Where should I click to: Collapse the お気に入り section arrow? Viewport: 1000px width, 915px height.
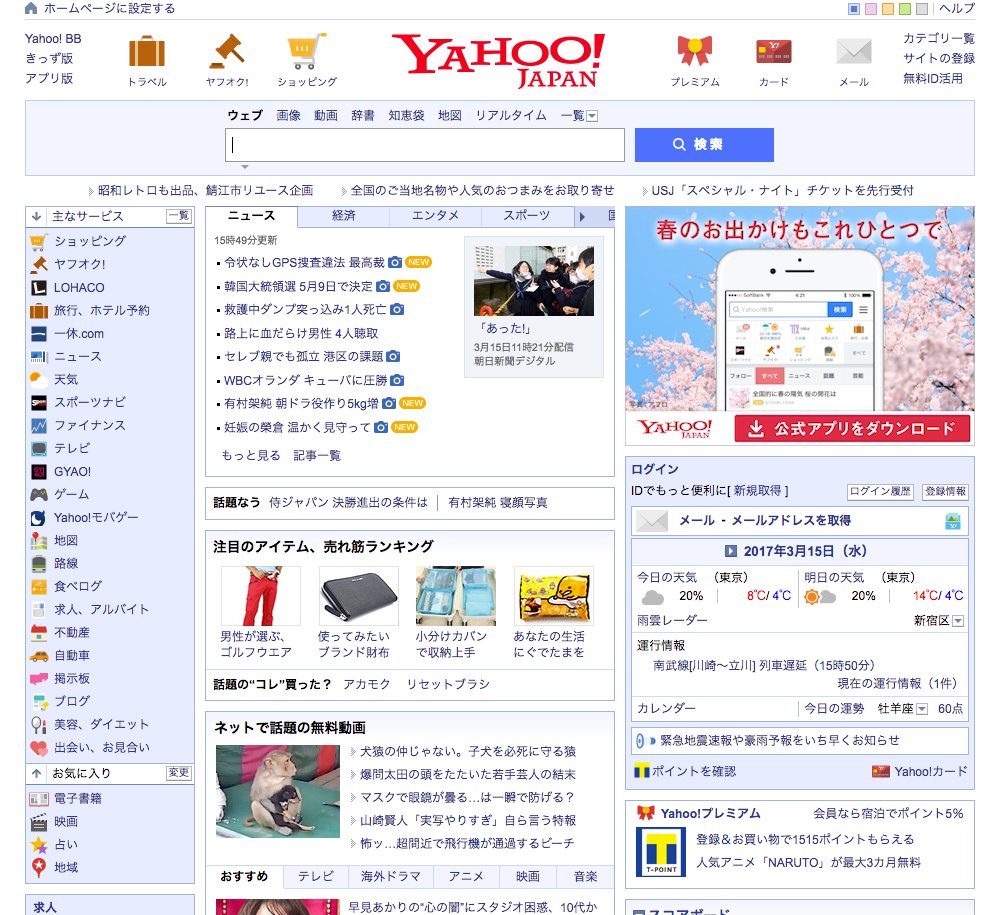(36, 773)
